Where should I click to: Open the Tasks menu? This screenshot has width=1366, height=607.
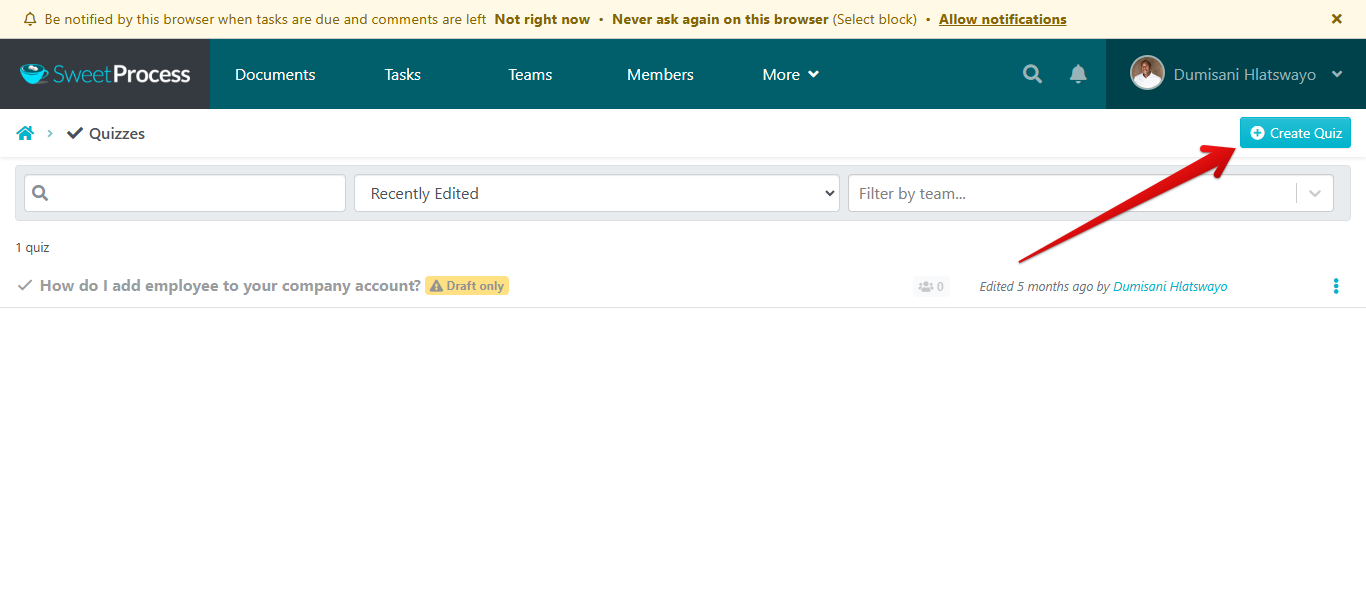pos(402,74)
